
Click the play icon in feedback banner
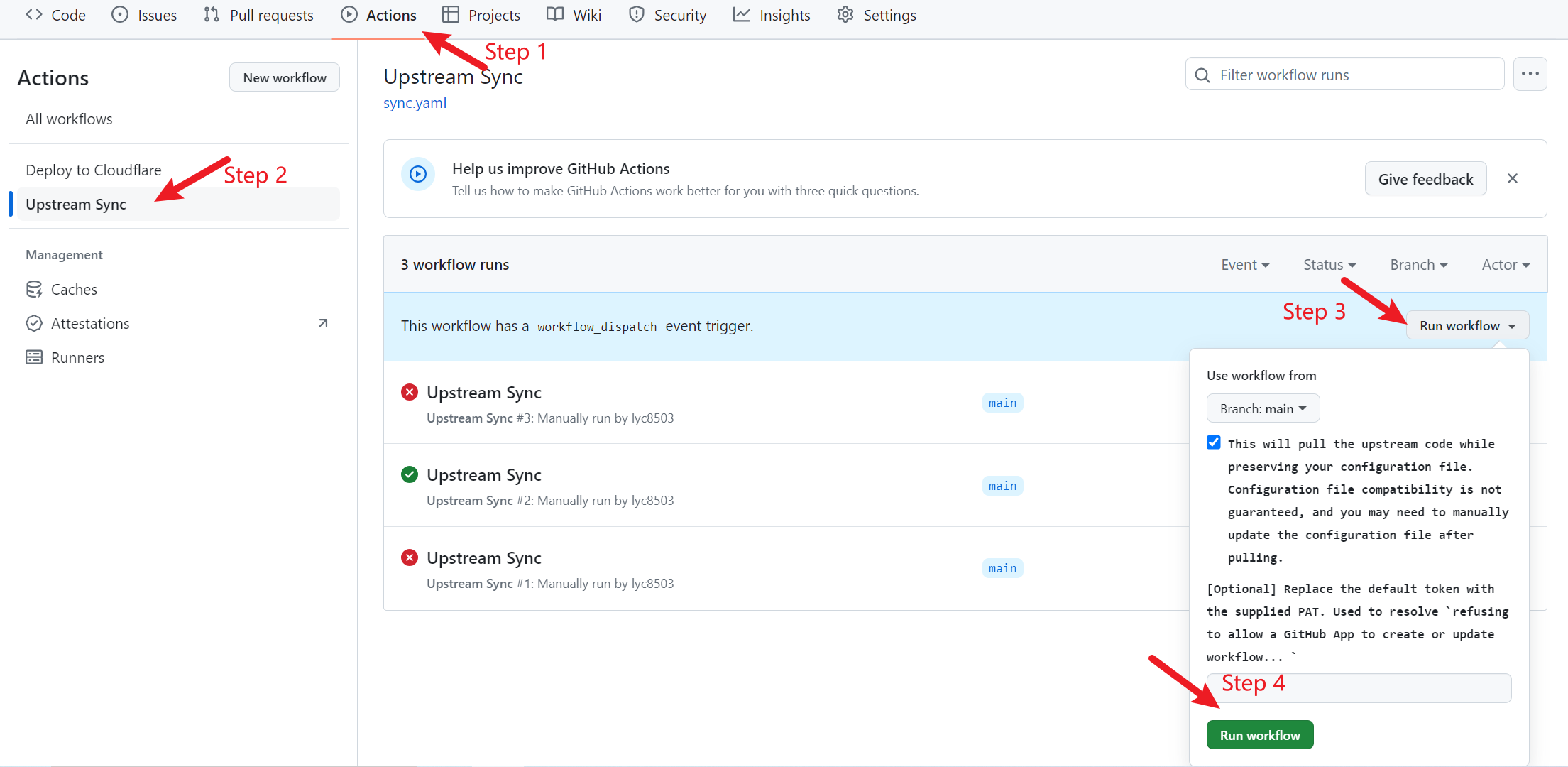point(418,174)
